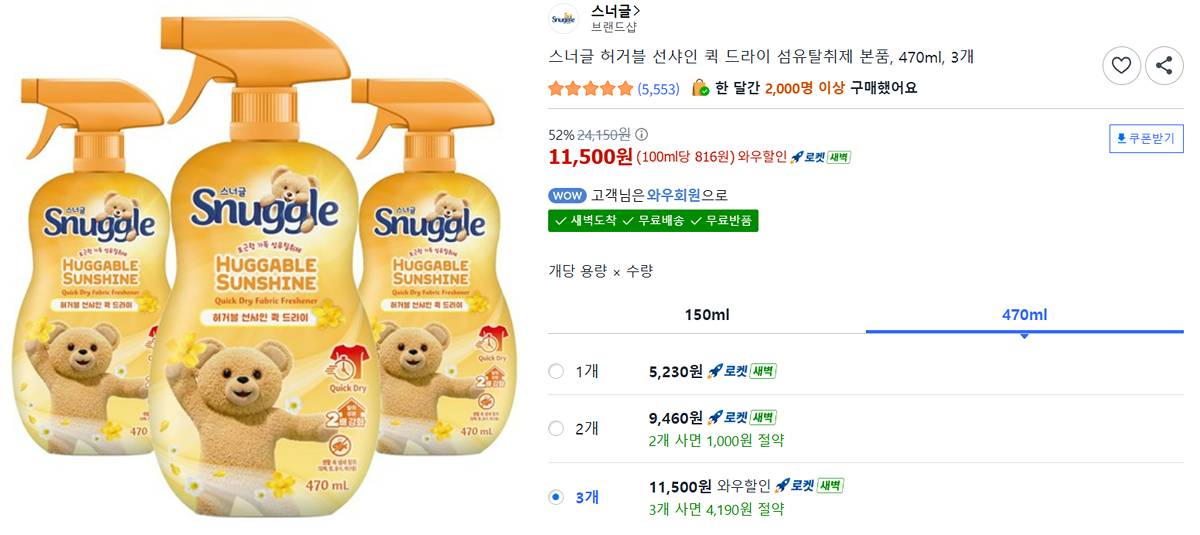Viewport: 1200px width, 535px height.
Task: Click the five-star rating icons
Action: 590,88
